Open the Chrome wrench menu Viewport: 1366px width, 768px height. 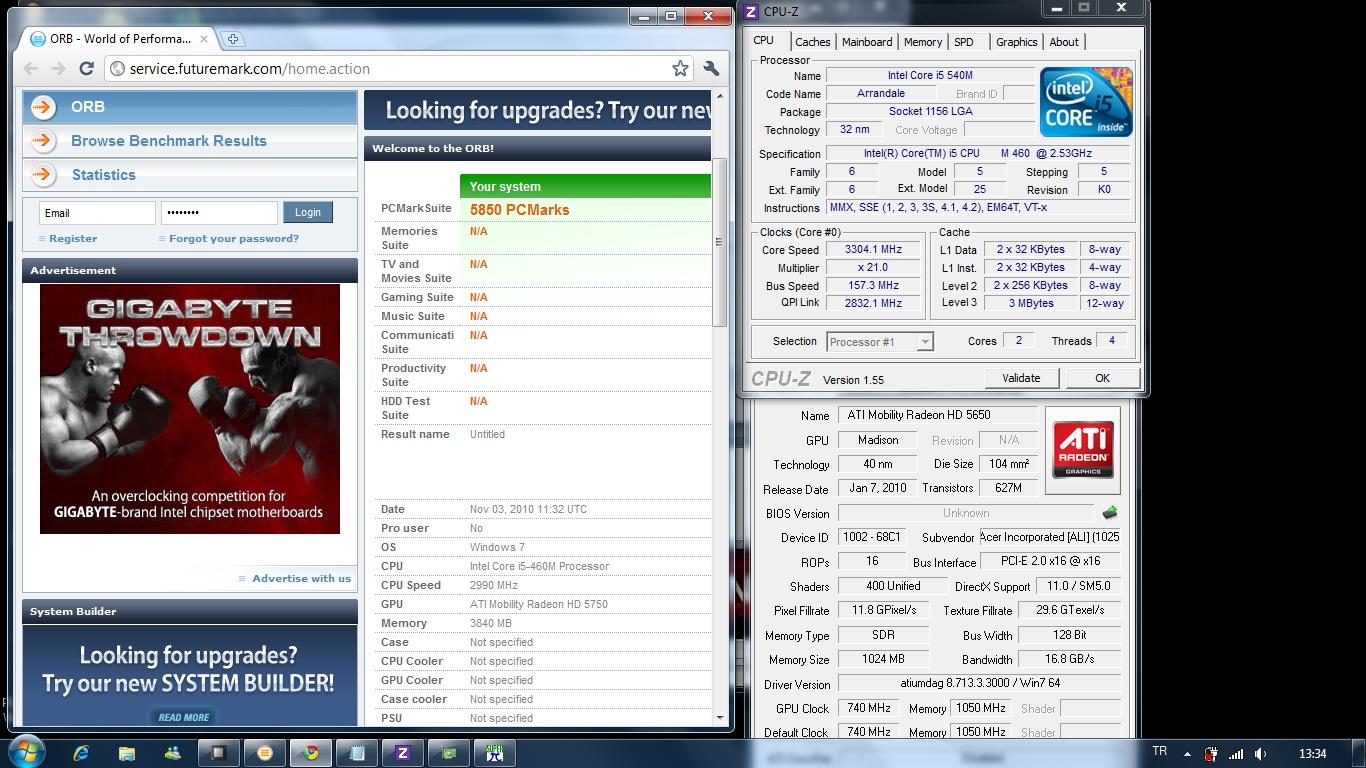[711, 68]
